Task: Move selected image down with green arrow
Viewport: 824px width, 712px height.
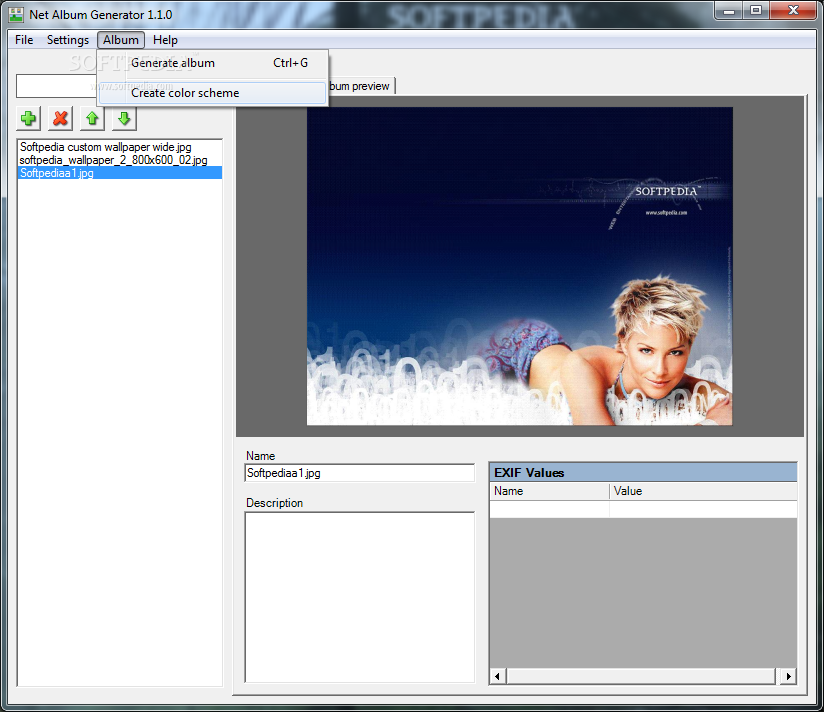Action: click(125, 118)
